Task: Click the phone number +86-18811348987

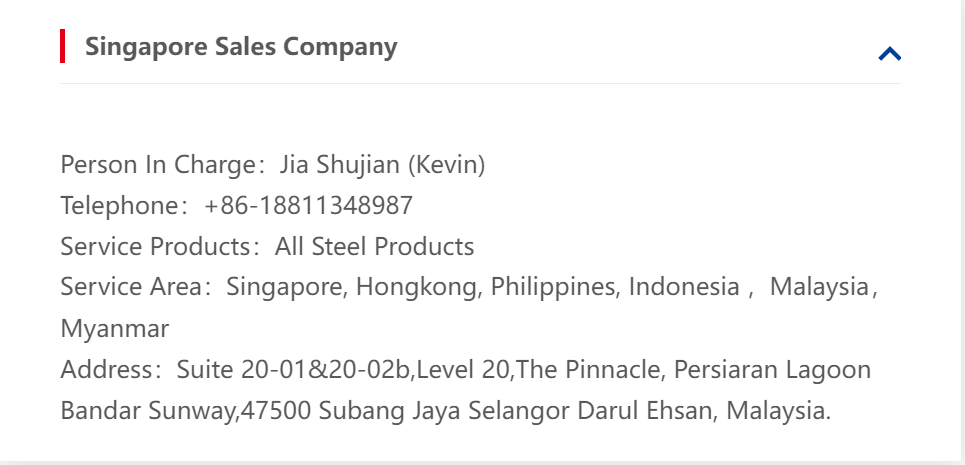Action: tap(308, 206)
